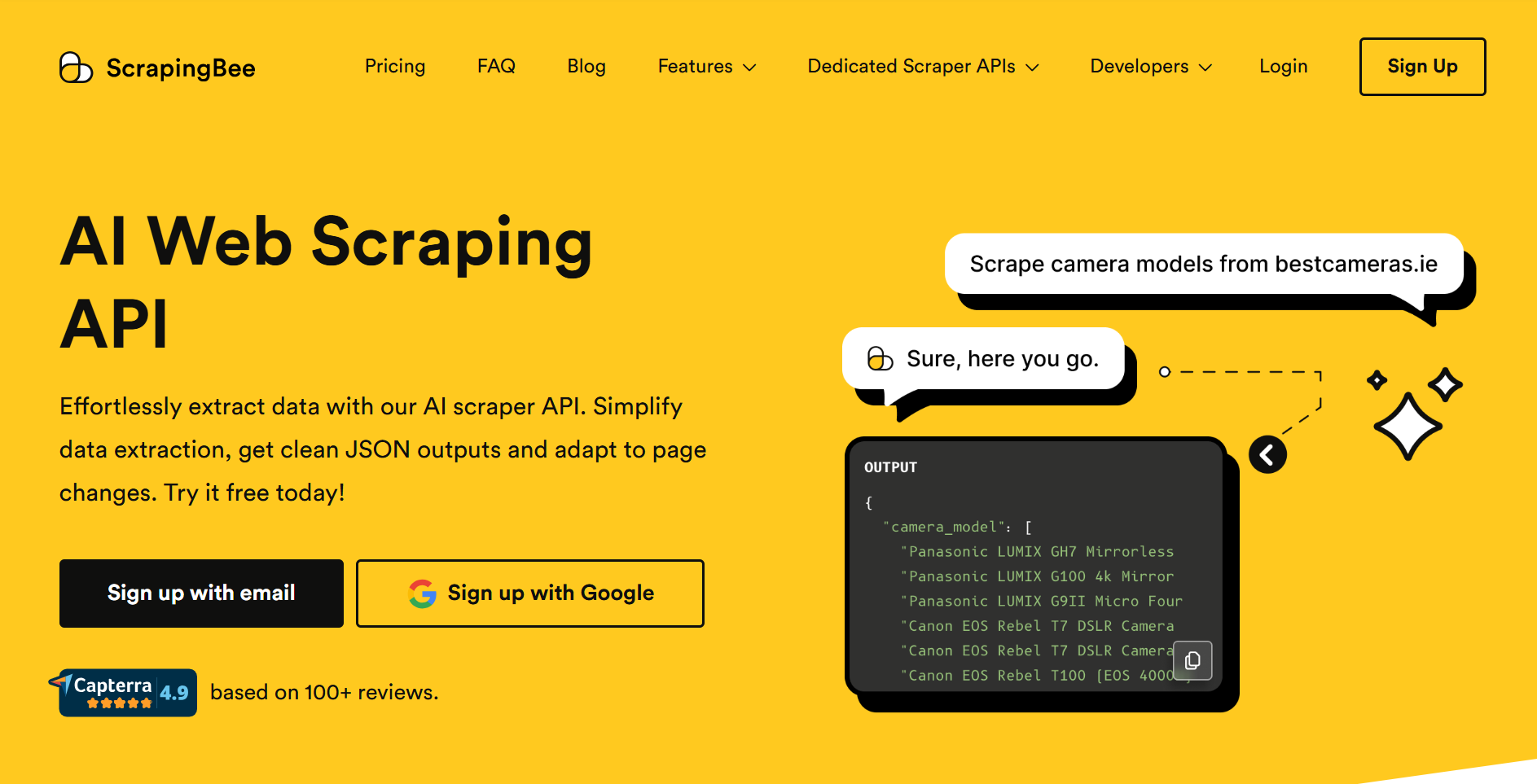Click the left arrow circle icon near the code output
The image size is (1537, 784).
click(1268, 454)
